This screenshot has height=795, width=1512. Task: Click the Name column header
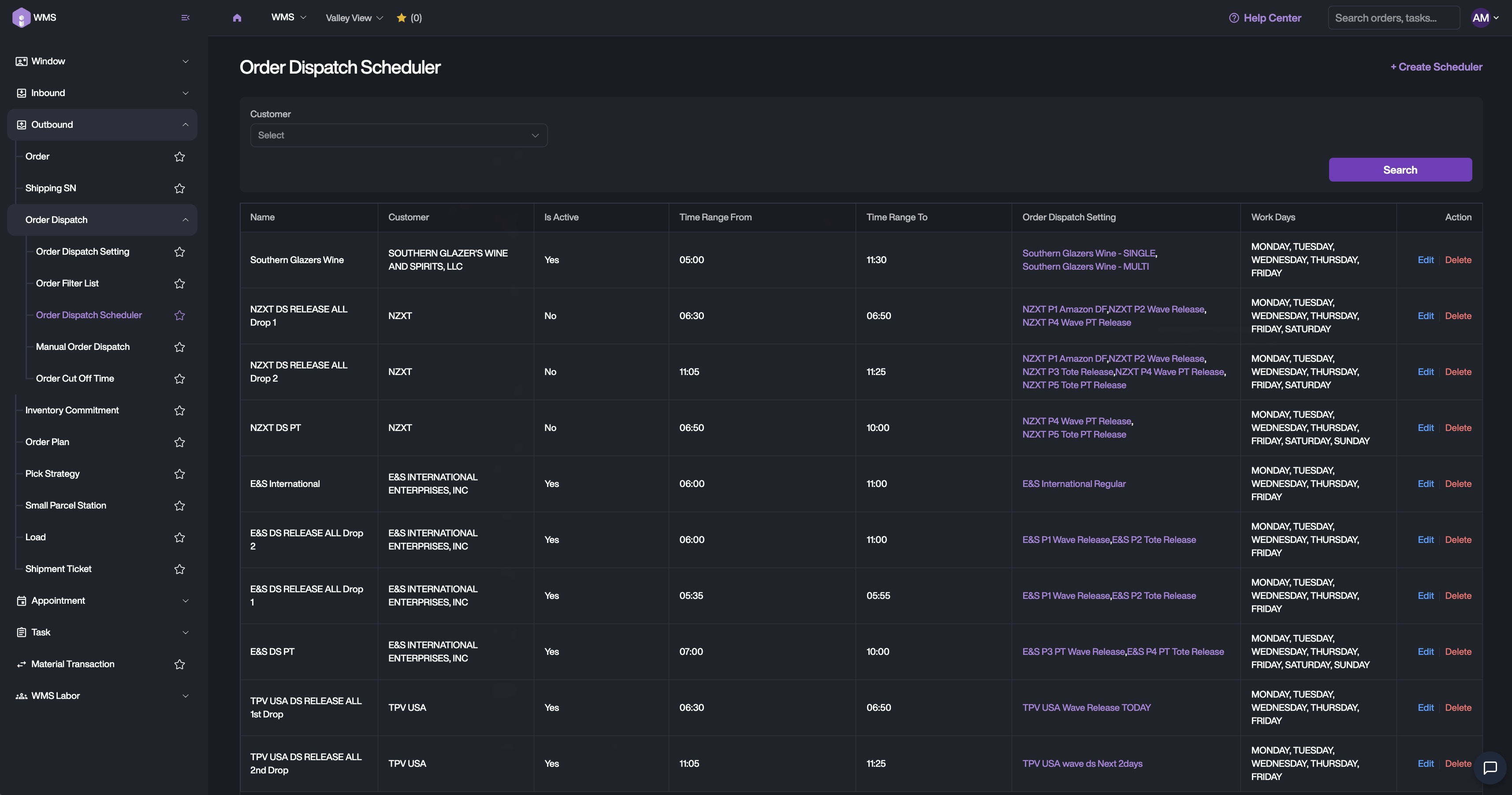pos(262,217)
